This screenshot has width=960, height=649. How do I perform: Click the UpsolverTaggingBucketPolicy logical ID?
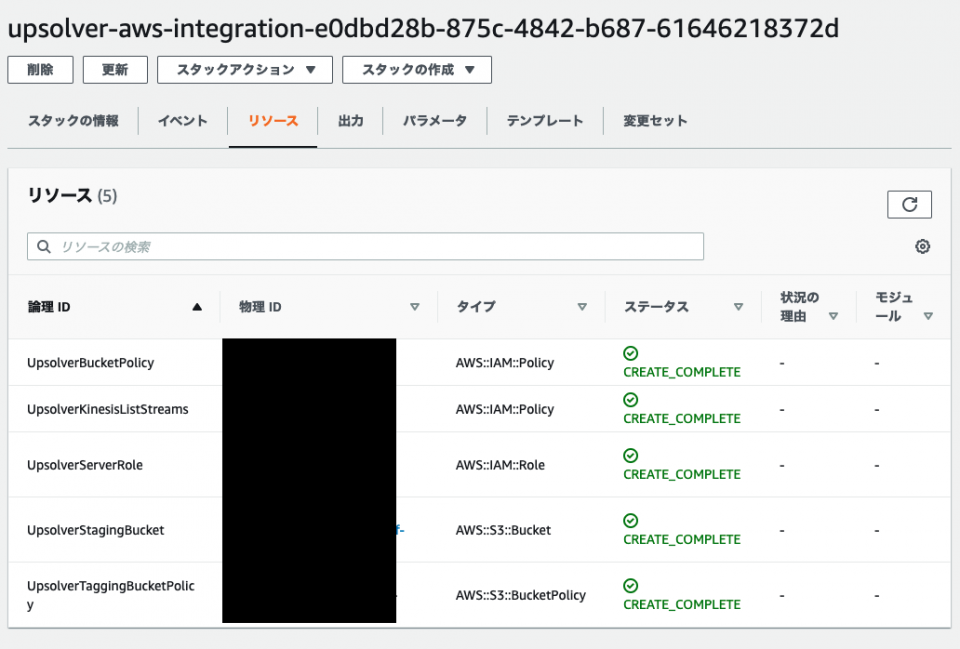point(111,595)
